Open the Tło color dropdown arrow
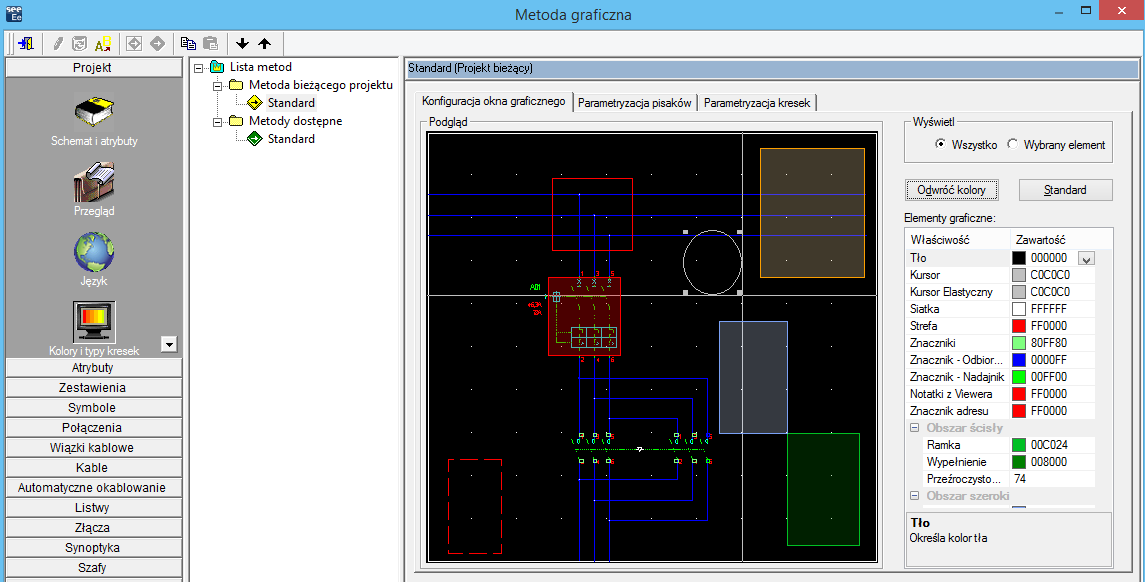 (x=1087, y=259)
